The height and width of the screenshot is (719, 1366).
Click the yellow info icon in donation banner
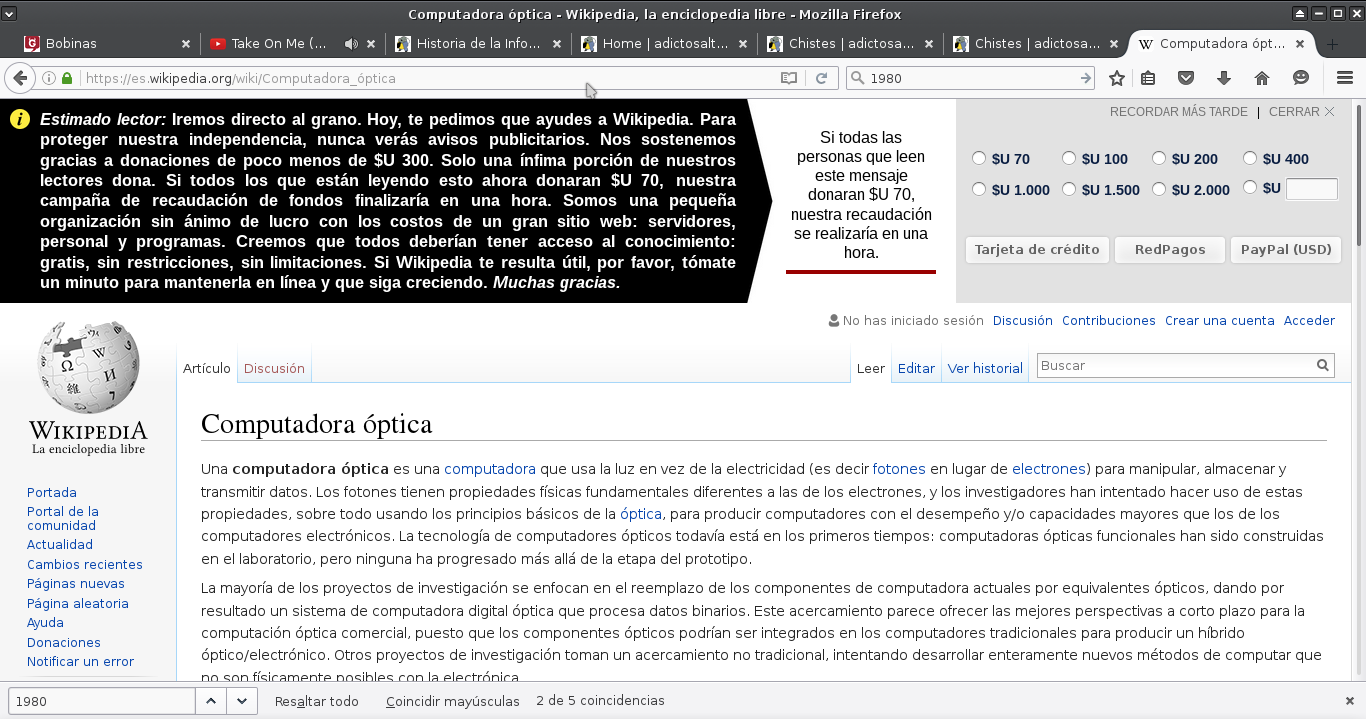pyautogui.click(x=20, y=119)
